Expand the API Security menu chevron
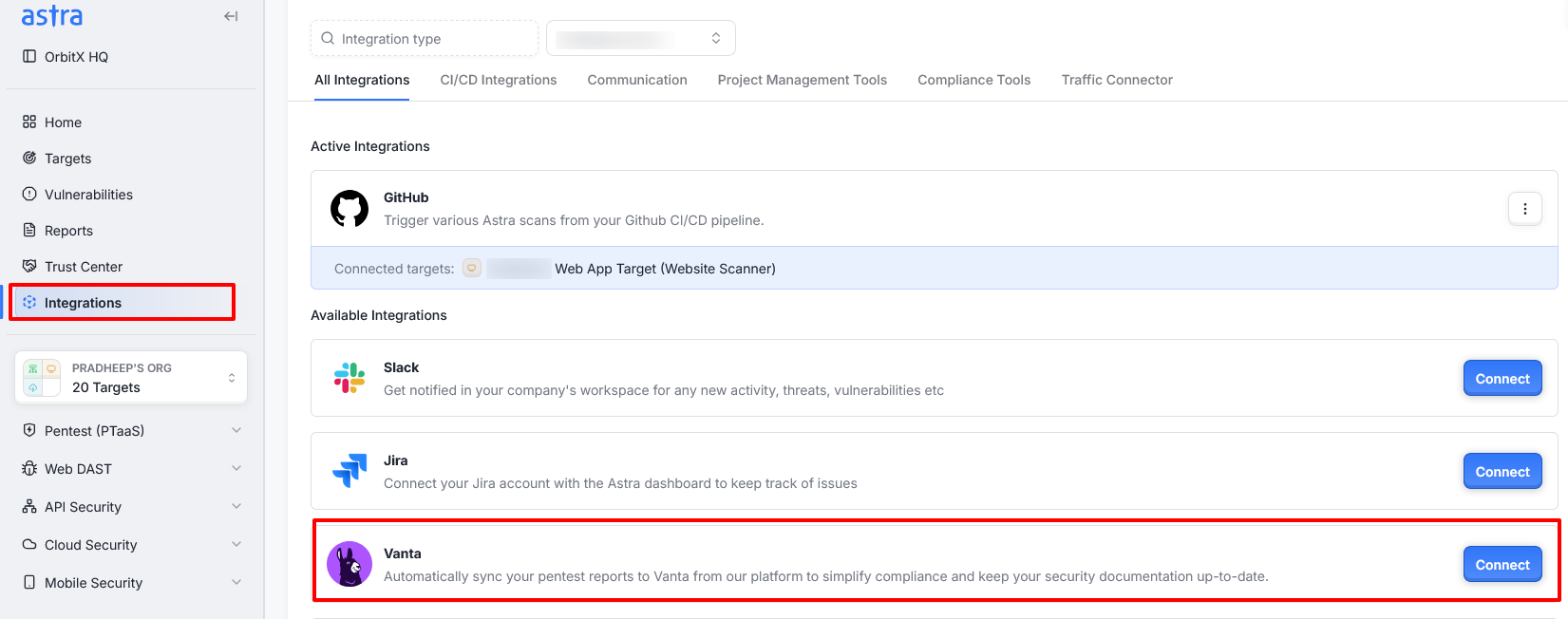This screenshot has height=619, width=1568. click(x=236, y=506)
